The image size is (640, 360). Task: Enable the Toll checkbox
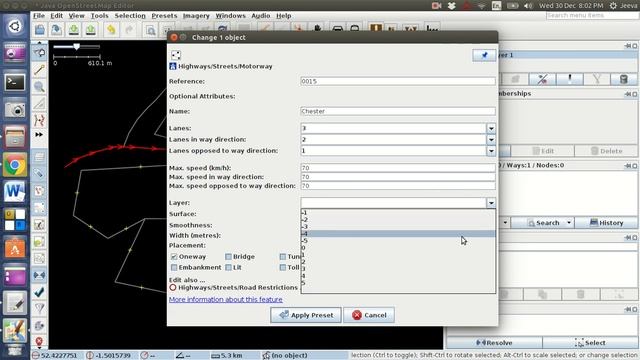point(283,267)
